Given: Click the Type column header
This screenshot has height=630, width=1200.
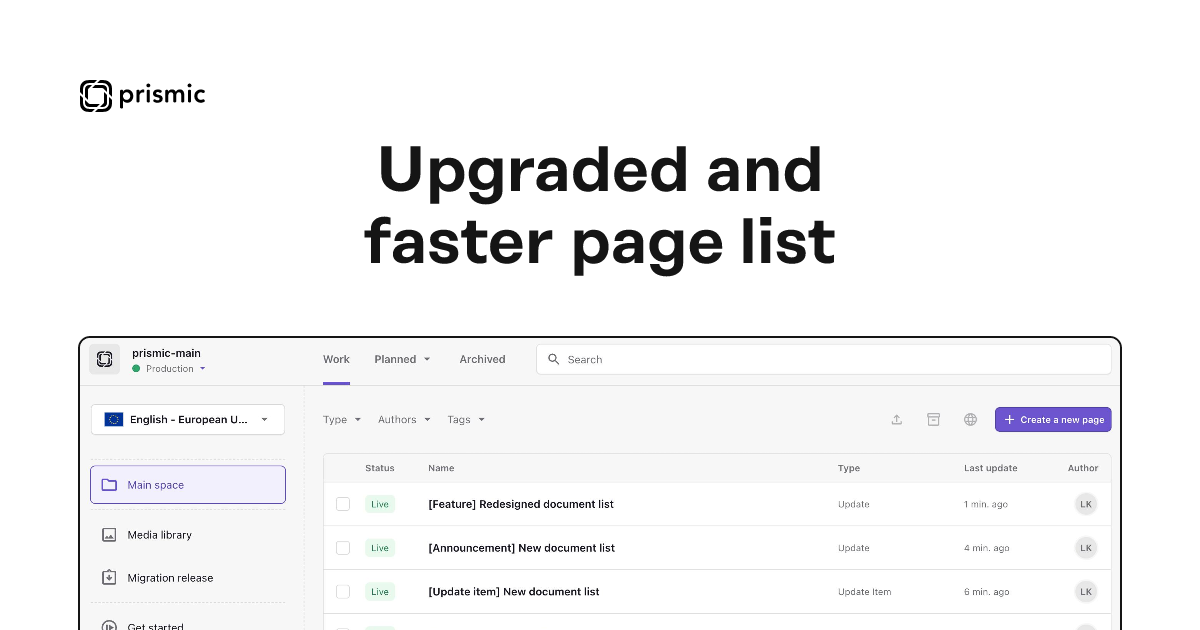Looking at the screenshot, I should coord(849,468).
